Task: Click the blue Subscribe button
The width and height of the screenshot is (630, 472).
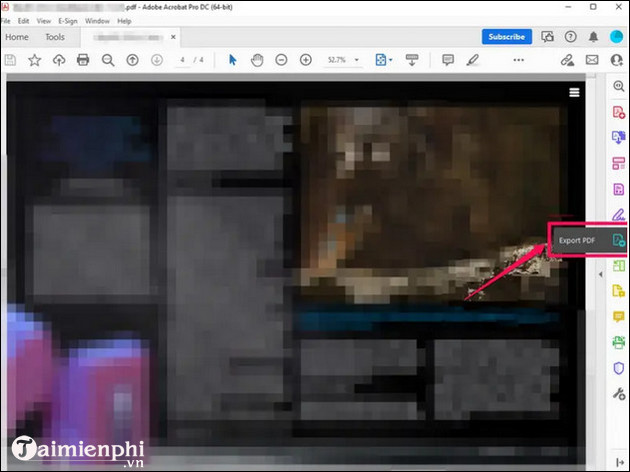Action: coord(506,37)
